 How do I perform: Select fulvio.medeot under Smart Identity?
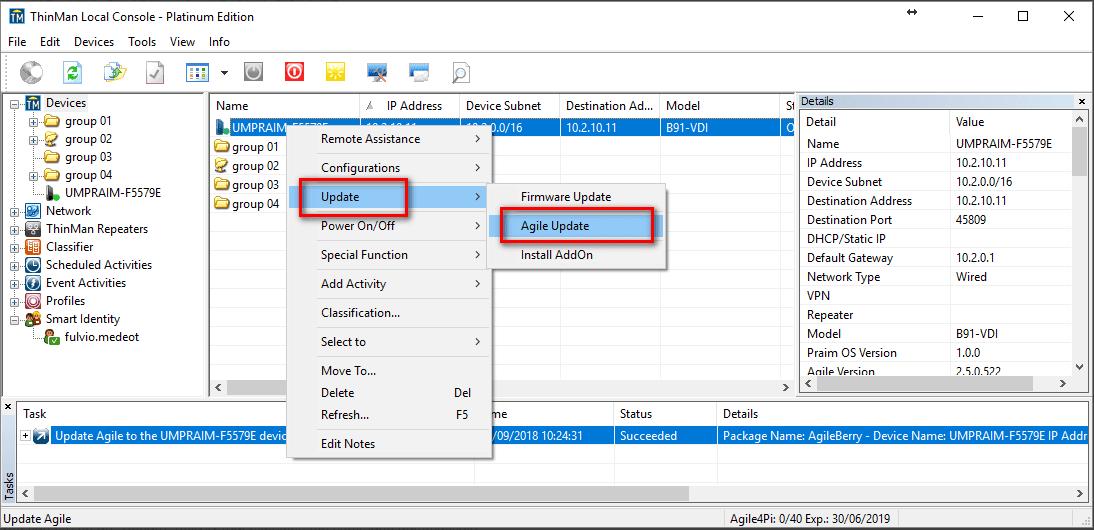(104, 337)
